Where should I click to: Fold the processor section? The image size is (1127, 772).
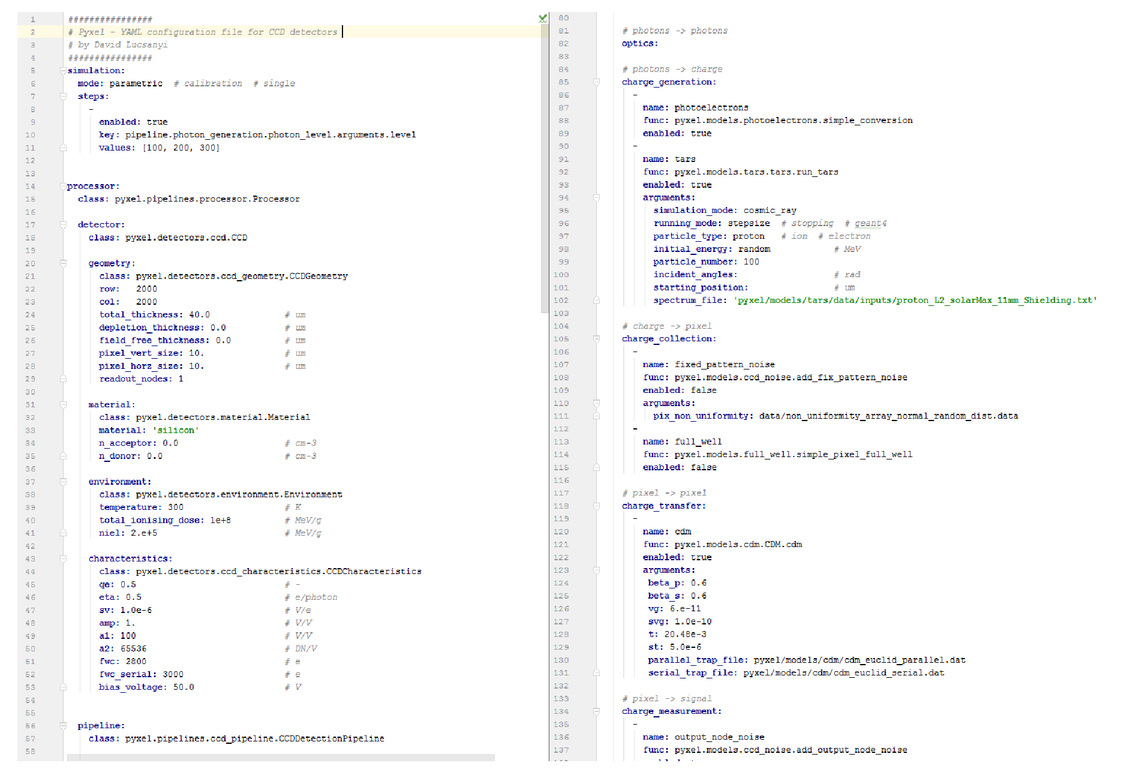click(x=63, y=186)
